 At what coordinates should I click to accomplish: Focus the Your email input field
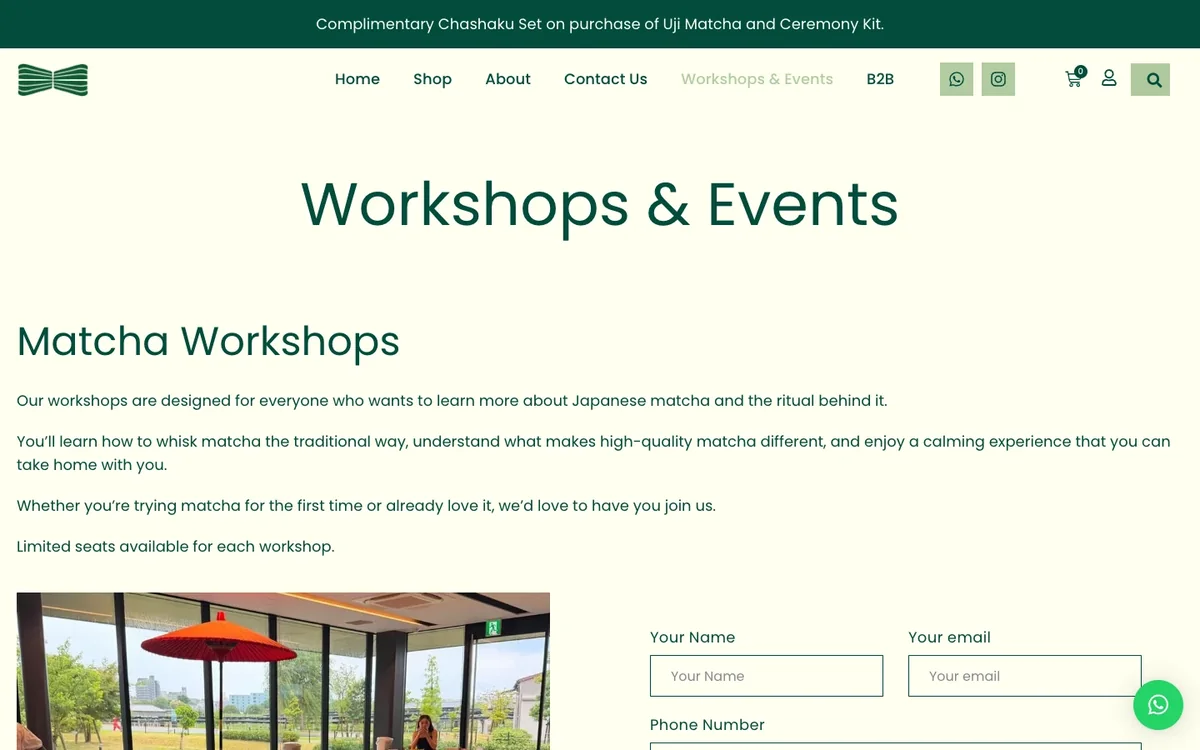point(1024,676)
